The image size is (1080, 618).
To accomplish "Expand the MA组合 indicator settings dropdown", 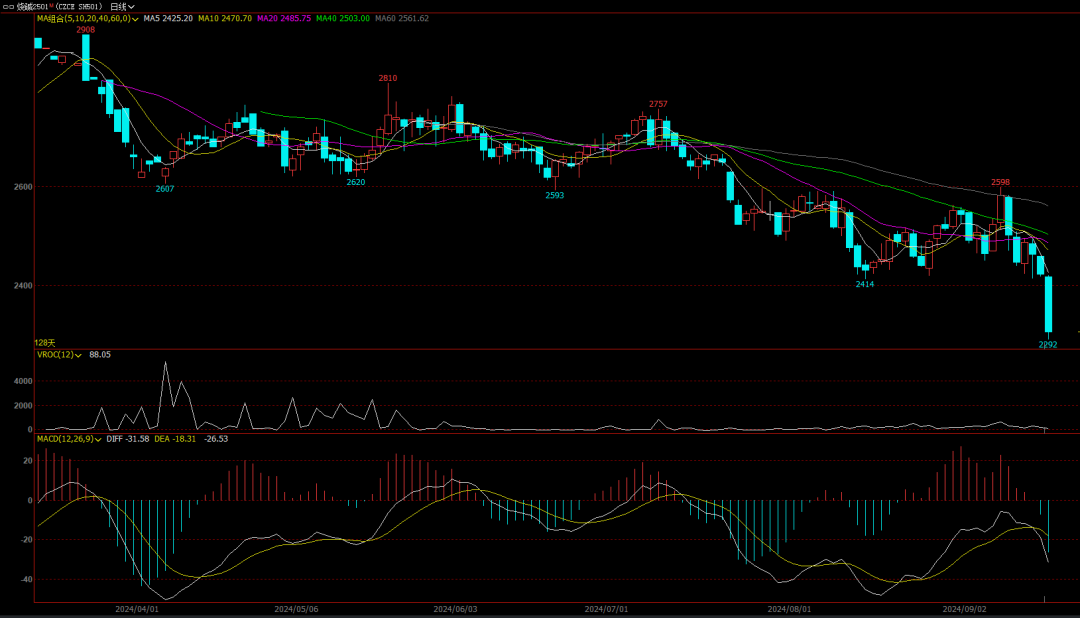I will pyautogui.click(x=134, y=19).
